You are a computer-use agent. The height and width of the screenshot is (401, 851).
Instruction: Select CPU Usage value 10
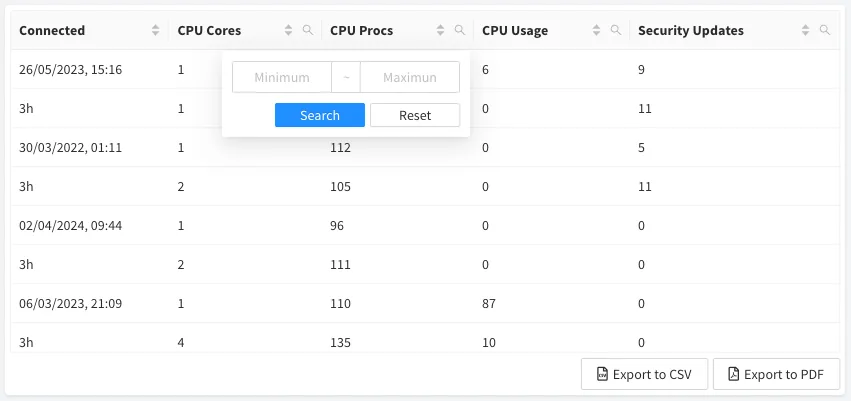pos(489,343)
